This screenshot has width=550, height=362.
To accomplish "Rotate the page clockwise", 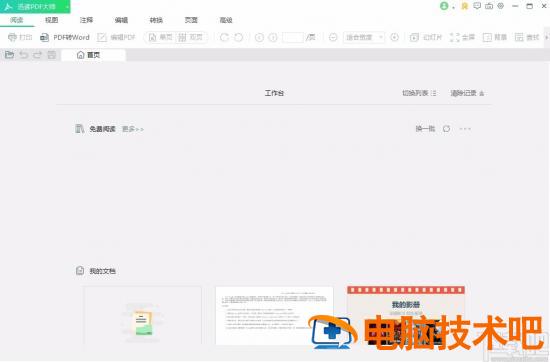I will tap(224, 37).
